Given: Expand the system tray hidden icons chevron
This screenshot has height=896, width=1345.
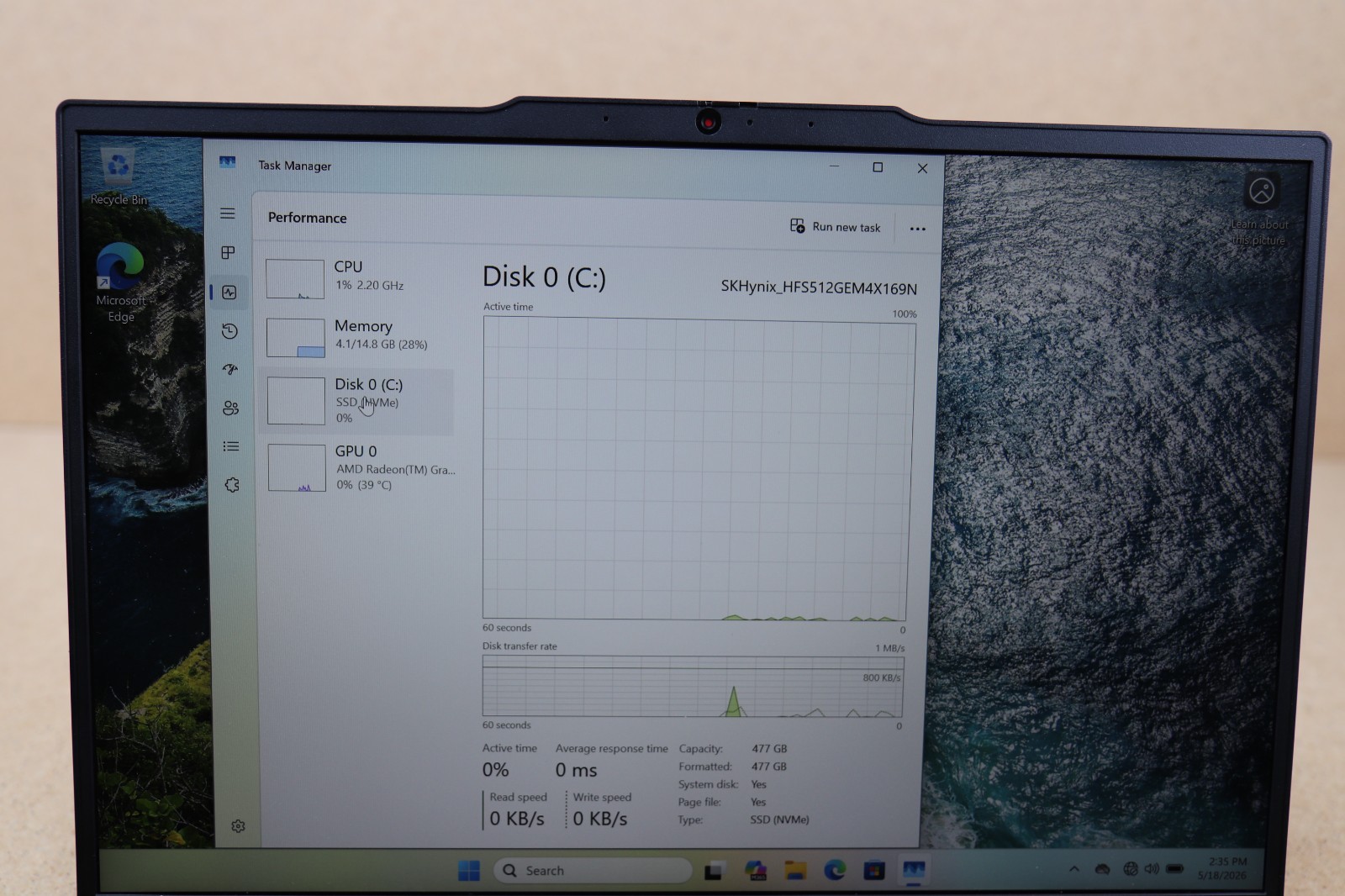Looking at the screenshot, I should [1073, 869].
